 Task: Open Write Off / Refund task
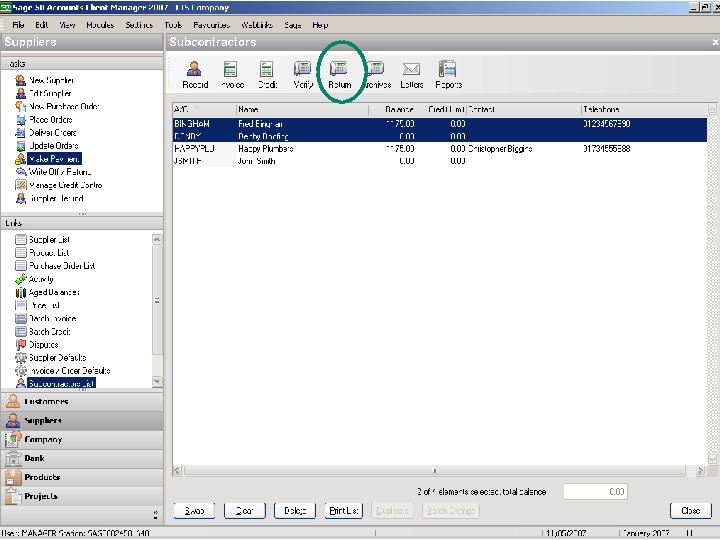pyautogui.click(x=53, y=172)
